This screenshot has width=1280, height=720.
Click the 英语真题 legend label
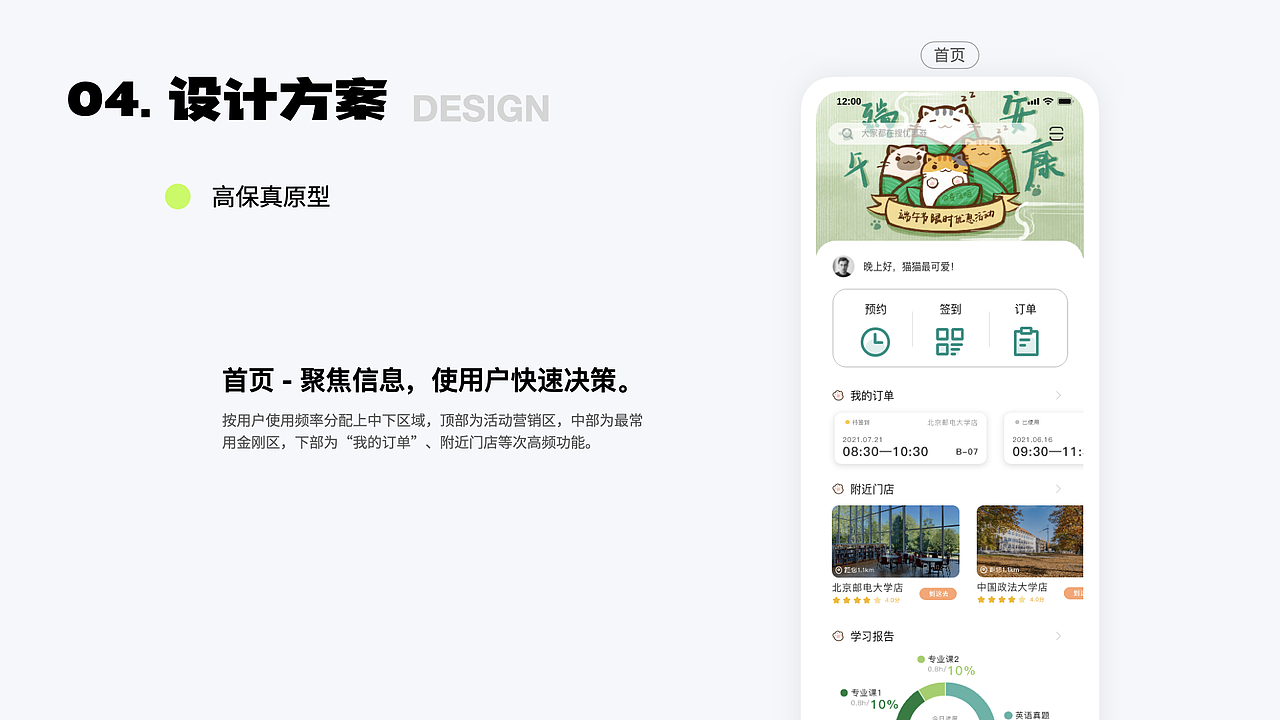pyautogui.click(x=1032, y=715)
